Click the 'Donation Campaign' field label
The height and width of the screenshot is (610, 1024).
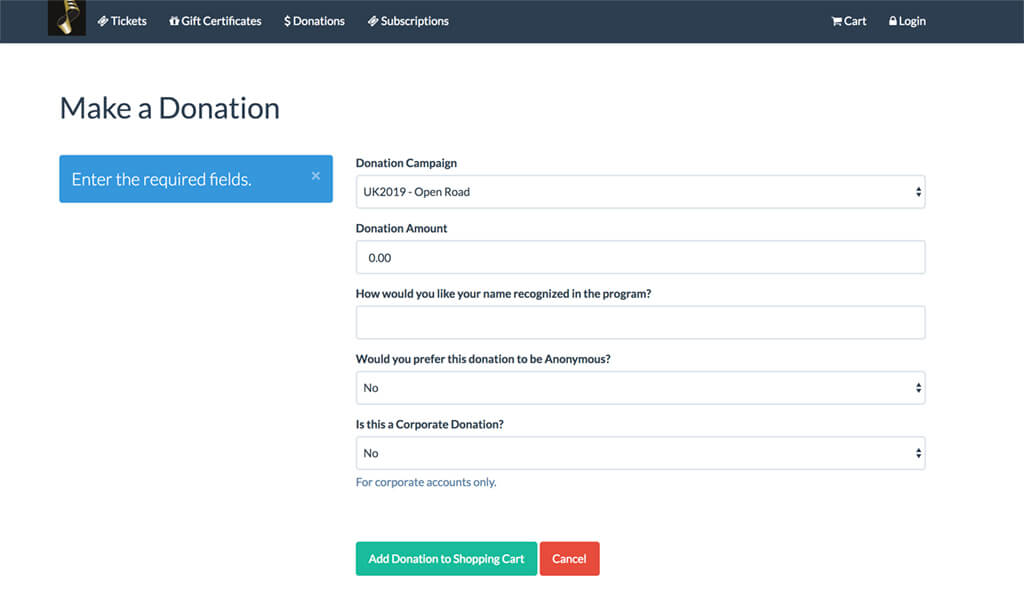pyautogui.click(x=406, y=163)
